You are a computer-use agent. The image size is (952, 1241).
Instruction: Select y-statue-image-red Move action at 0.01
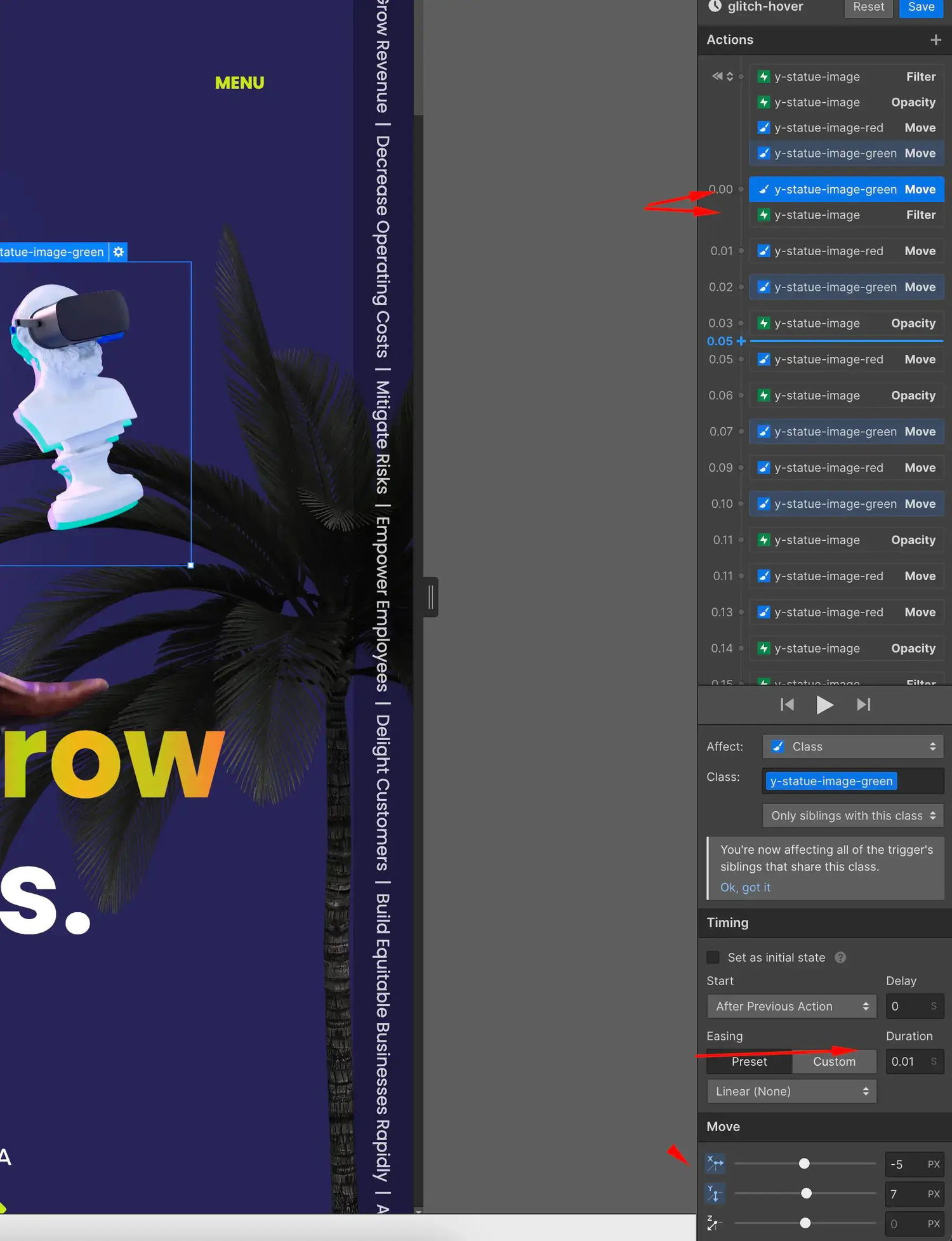pyautogui.click(x=847, y=251)
